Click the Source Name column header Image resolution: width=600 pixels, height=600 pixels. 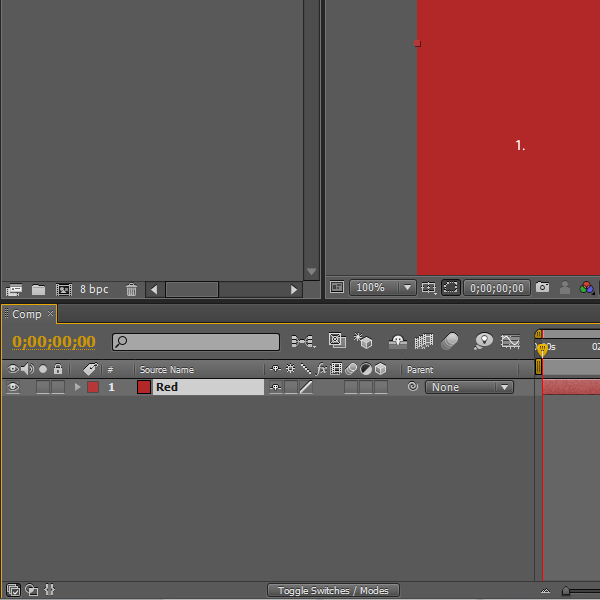(166, 370)
